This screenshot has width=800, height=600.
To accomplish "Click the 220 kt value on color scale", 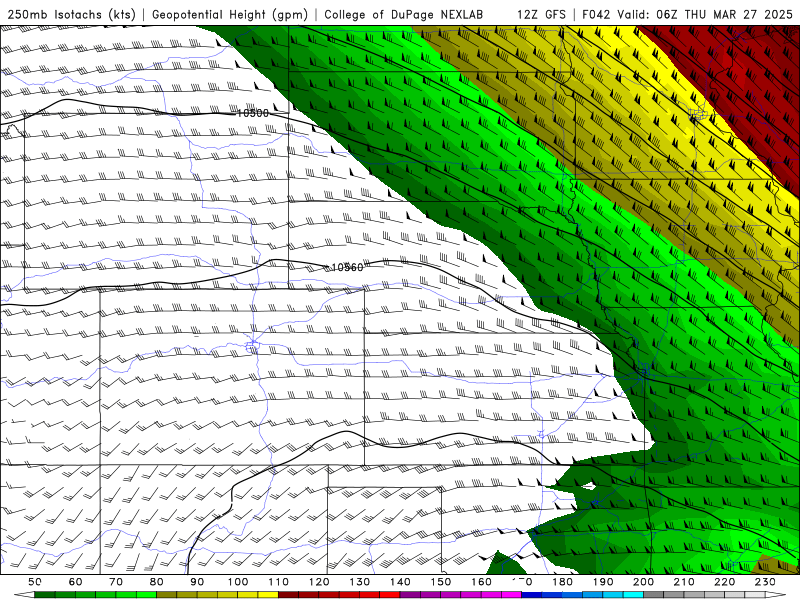I will 725,582.
